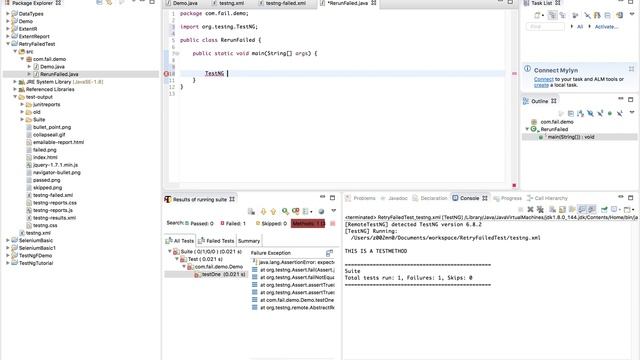Open Task List view menu arrow

(632, 14)
